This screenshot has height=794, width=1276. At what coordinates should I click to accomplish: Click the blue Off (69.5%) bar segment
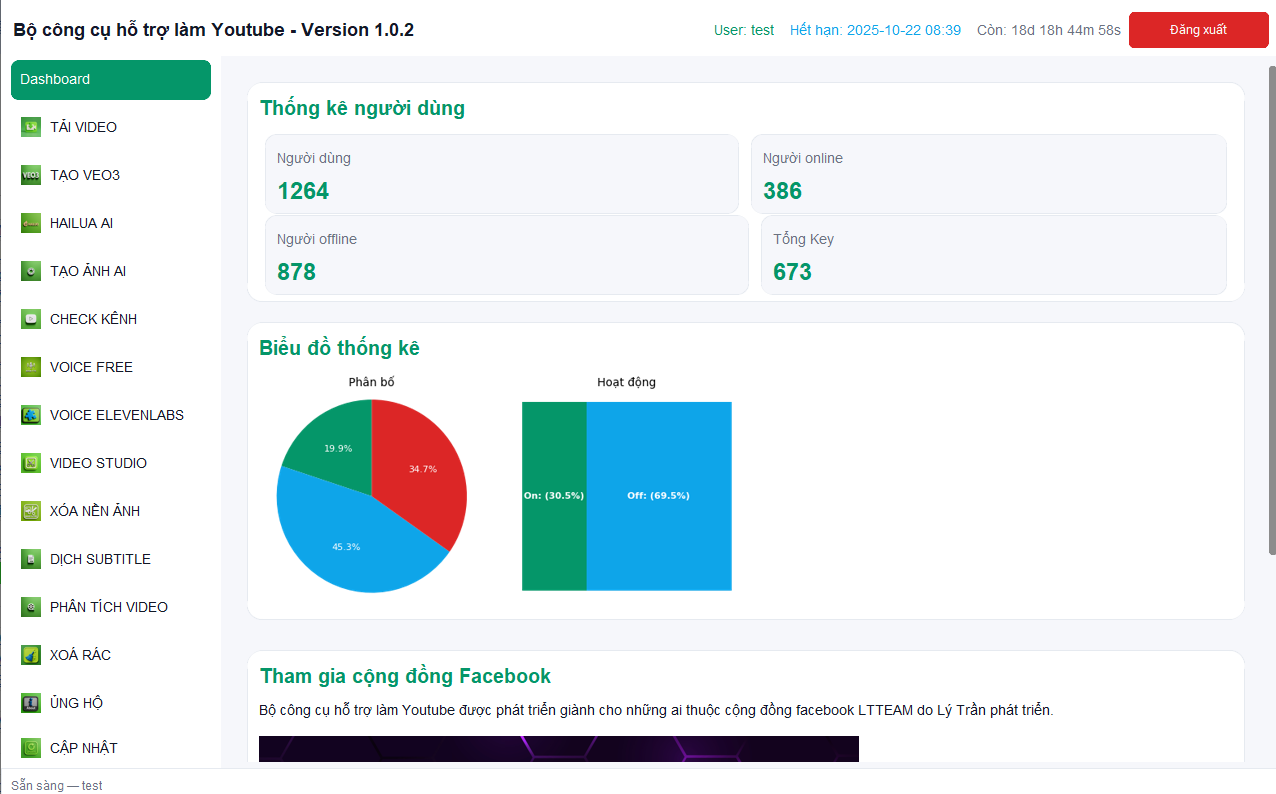658,496
